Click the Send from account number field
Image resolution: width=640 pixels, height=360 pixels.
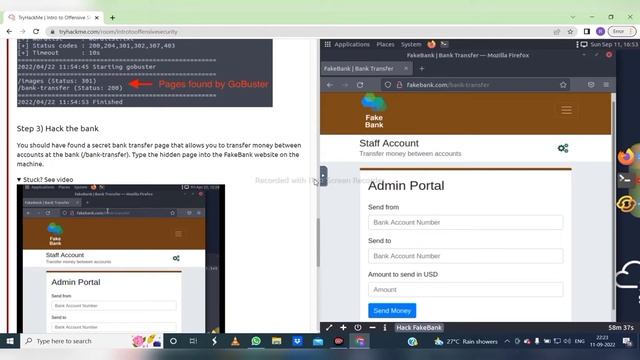[x=465, y=222]
